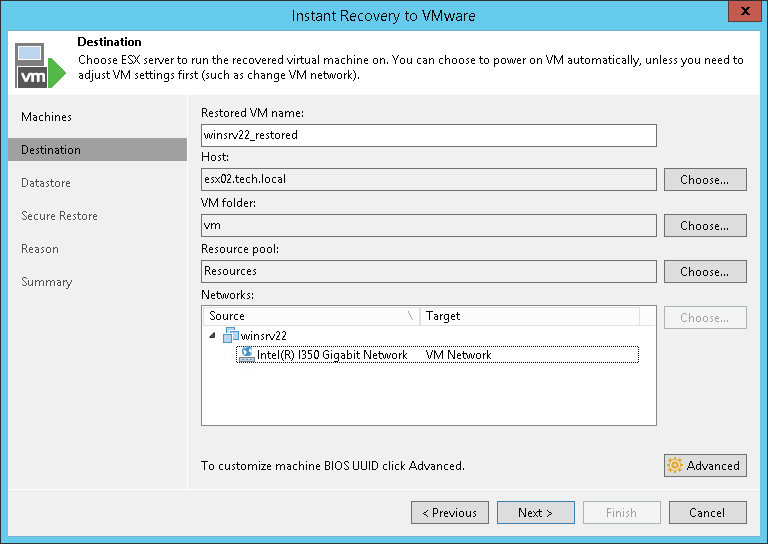The image size is (768, 544).
Task: Click the Restored VM name field
Action: (x=428, y=135)
